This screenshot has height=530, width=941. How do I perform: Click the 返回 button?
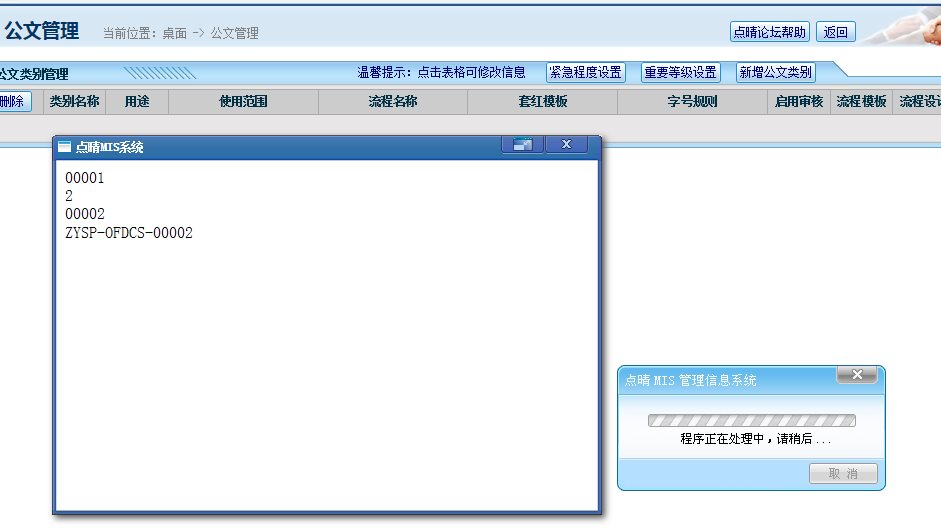click(x=835, y=32)
